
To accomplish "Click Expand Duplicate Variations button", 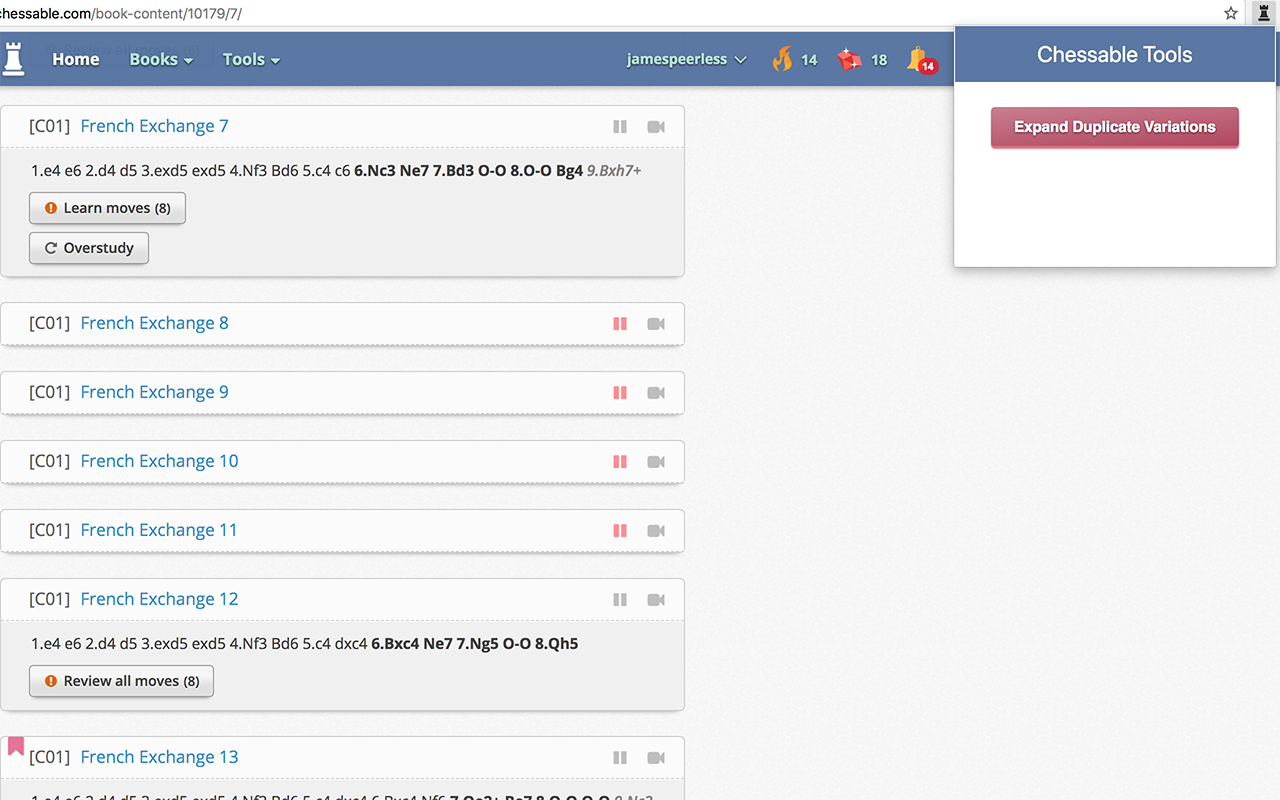I will (x=1115, y=127).
